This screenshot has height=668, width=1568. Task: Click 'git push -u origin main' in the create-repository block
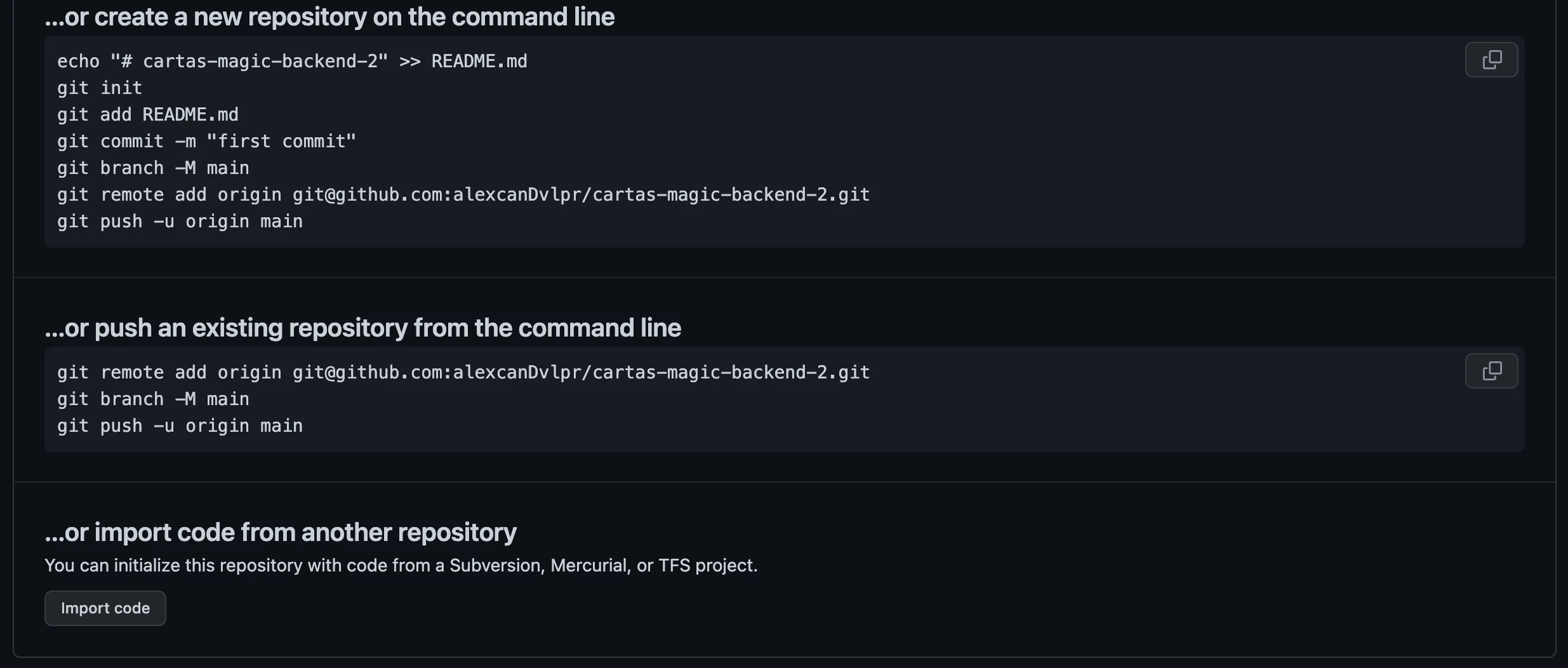click(x=180, y=222)
